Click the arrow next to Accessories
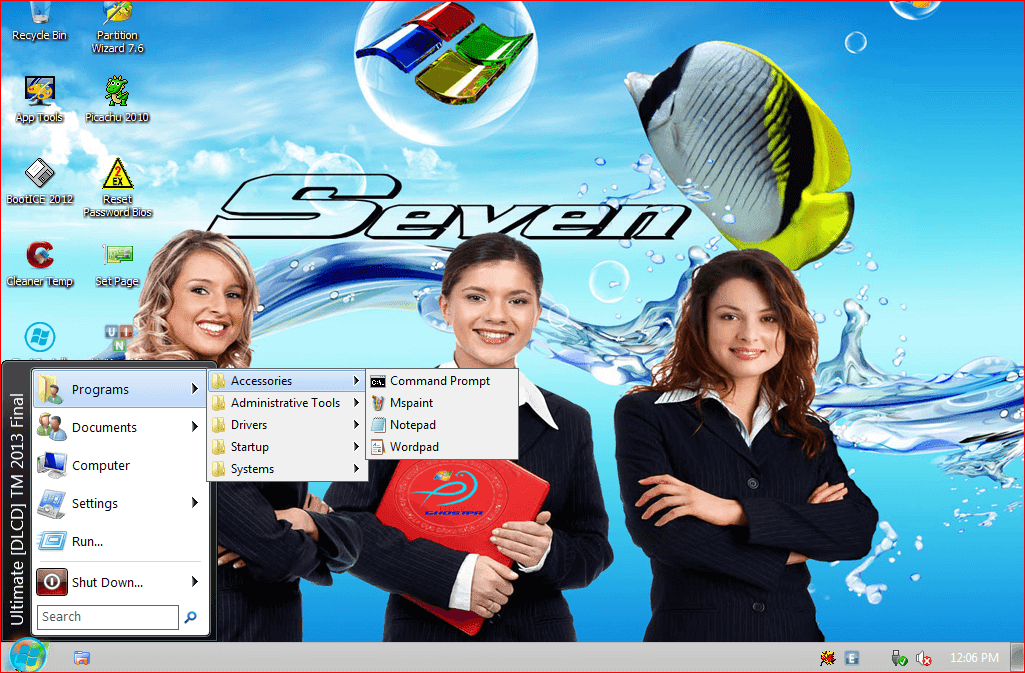Image resolution: width=1025 pixels, height=673 pixels. (x=356, y=380)
